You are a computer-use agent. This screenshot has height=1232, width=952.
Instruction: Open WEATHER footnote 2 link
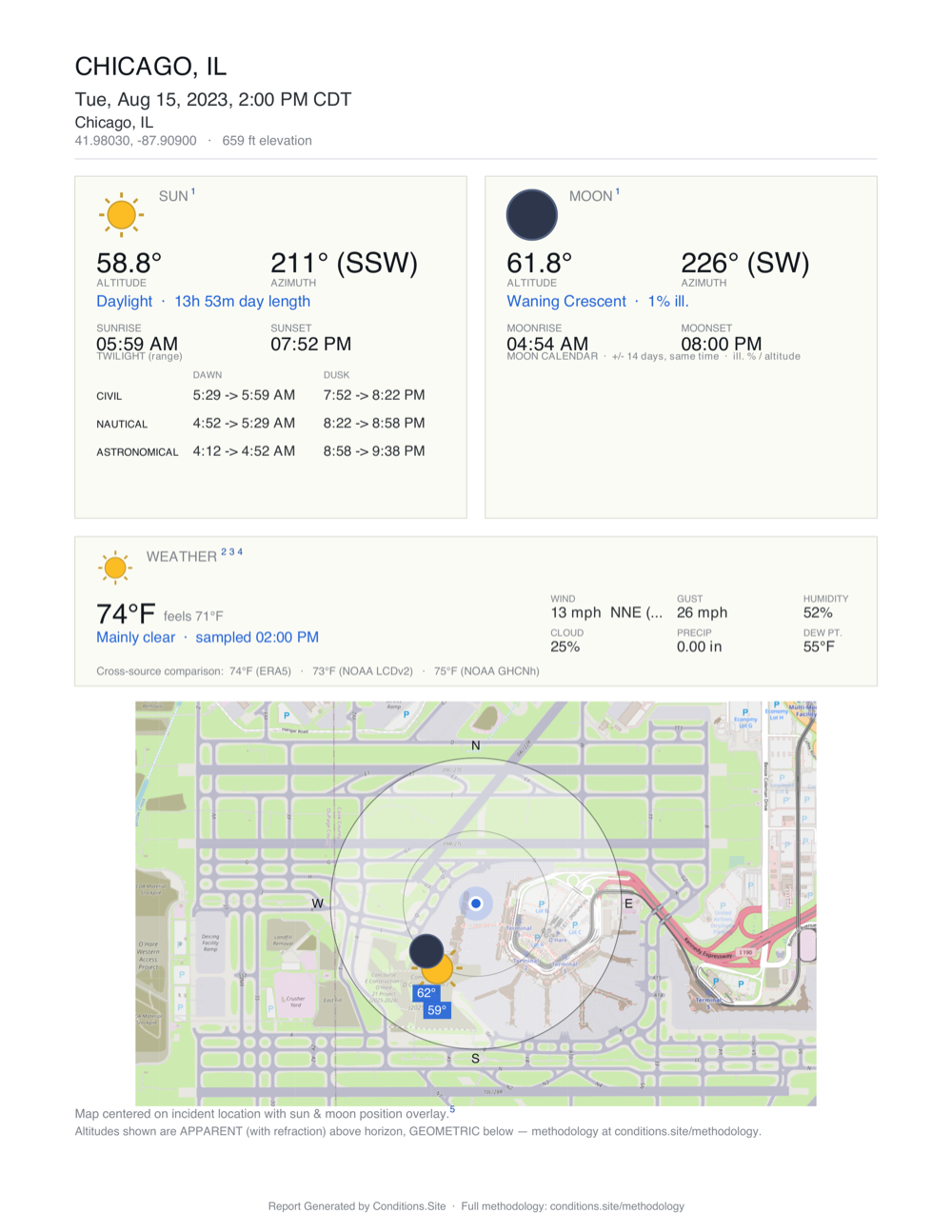coord(224,551)
